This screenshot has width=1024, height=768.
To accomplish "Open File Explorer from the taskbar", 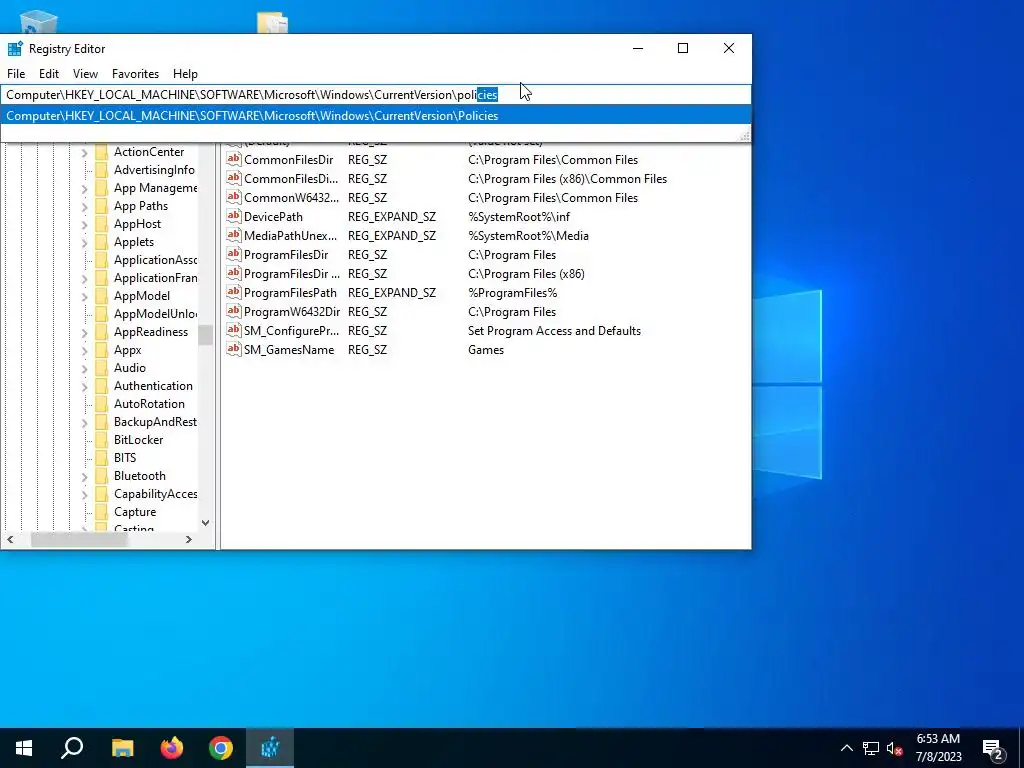I will coord(122,748).
